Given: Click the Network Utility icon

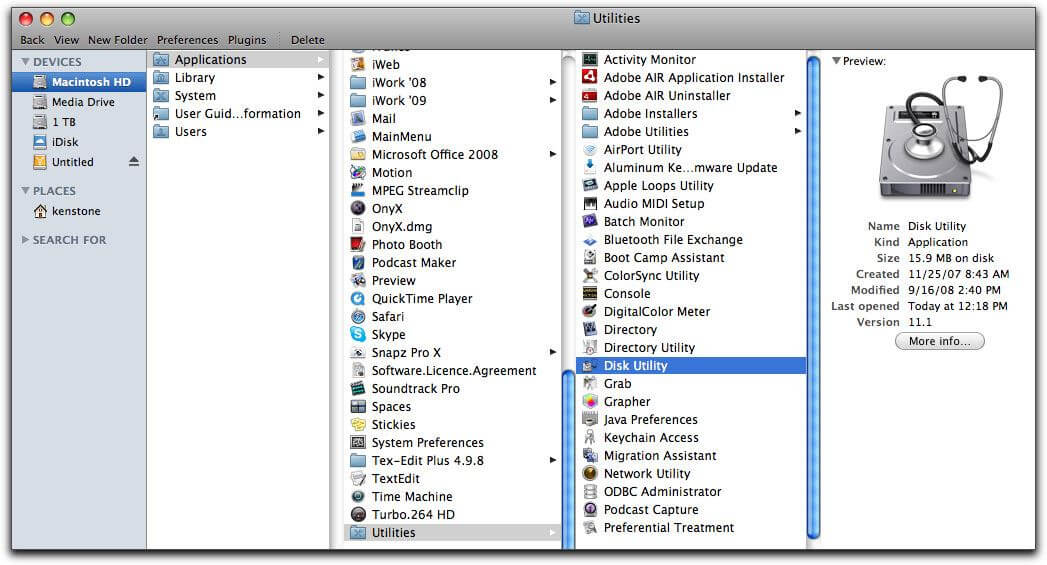Looking at the screenshot, I should (590, 474).
